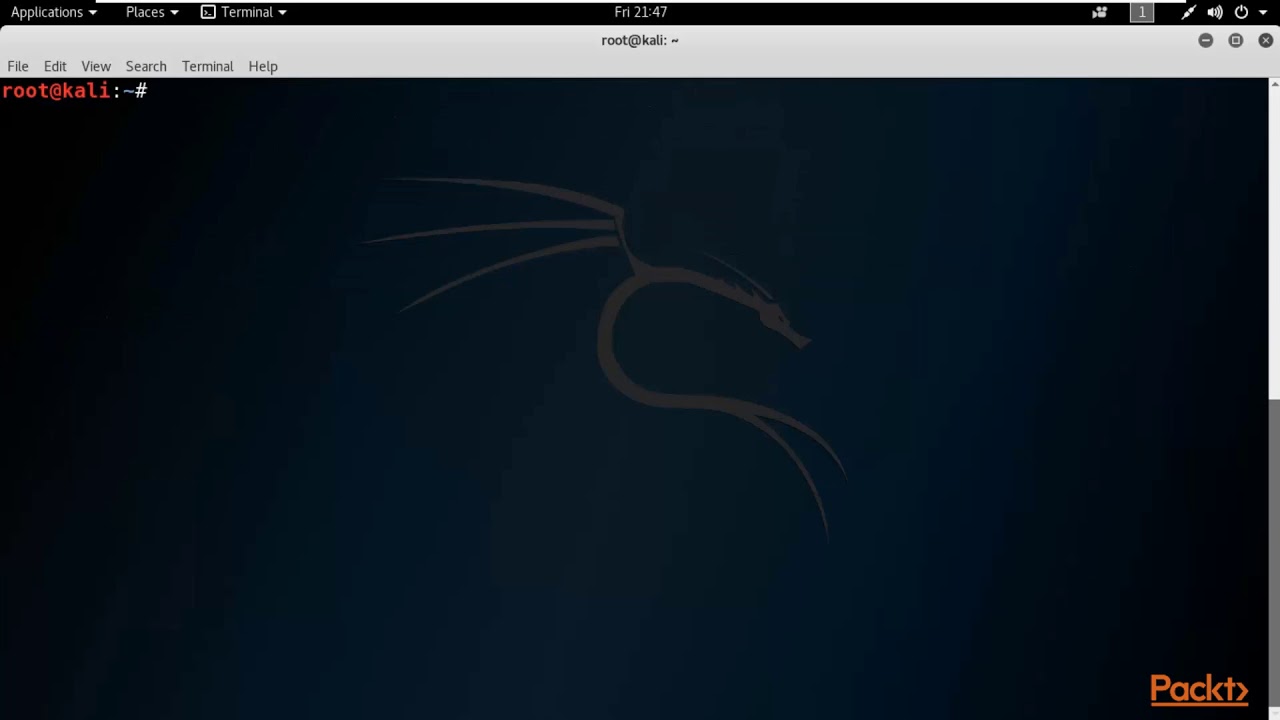The width and height of the screenshot is (1280, 720).
Task: Open the Help menu
Action: coord(263,66)
